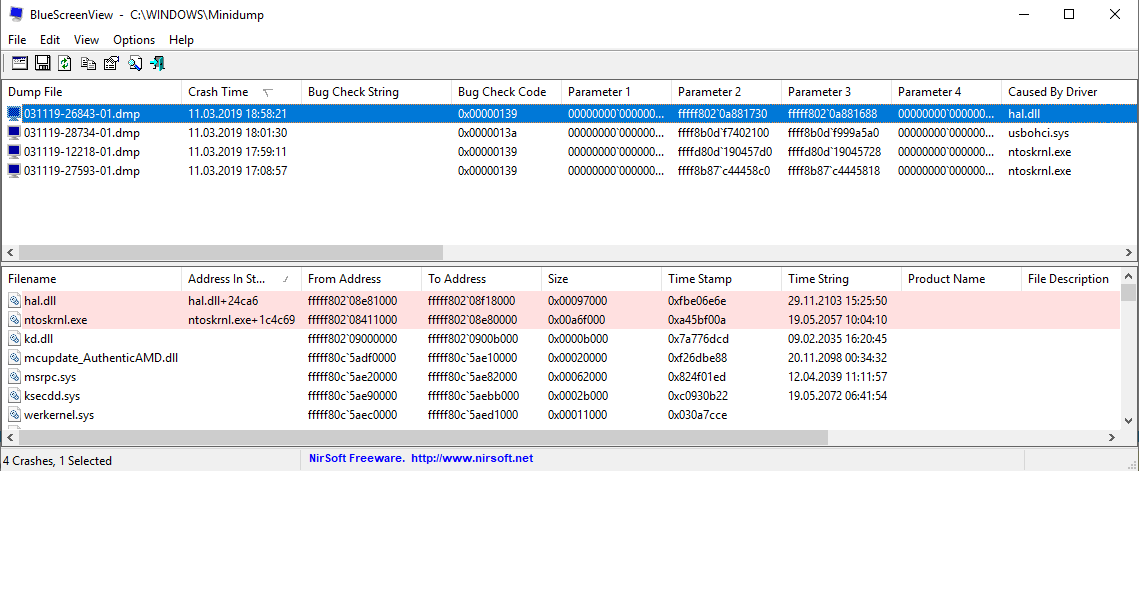The width and height of the screenshot is (1139, 614).
Task: Sort lower pane by Filename header
Action: pos(92,278)
